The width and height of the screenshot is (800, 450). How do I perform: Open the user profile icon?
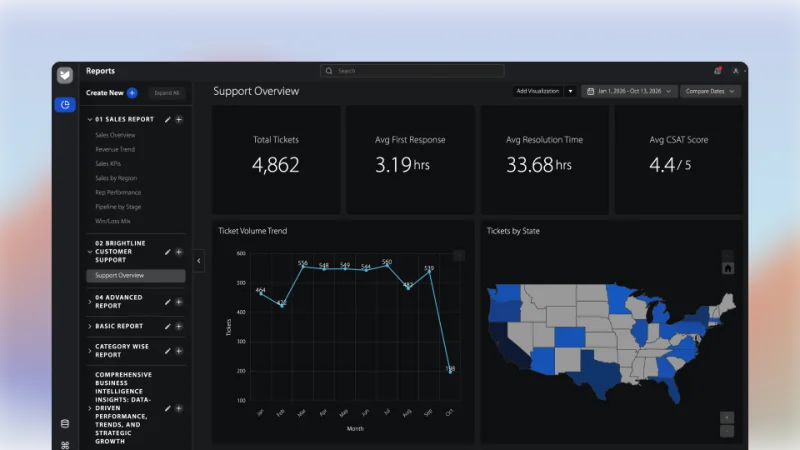click(736, 71)
